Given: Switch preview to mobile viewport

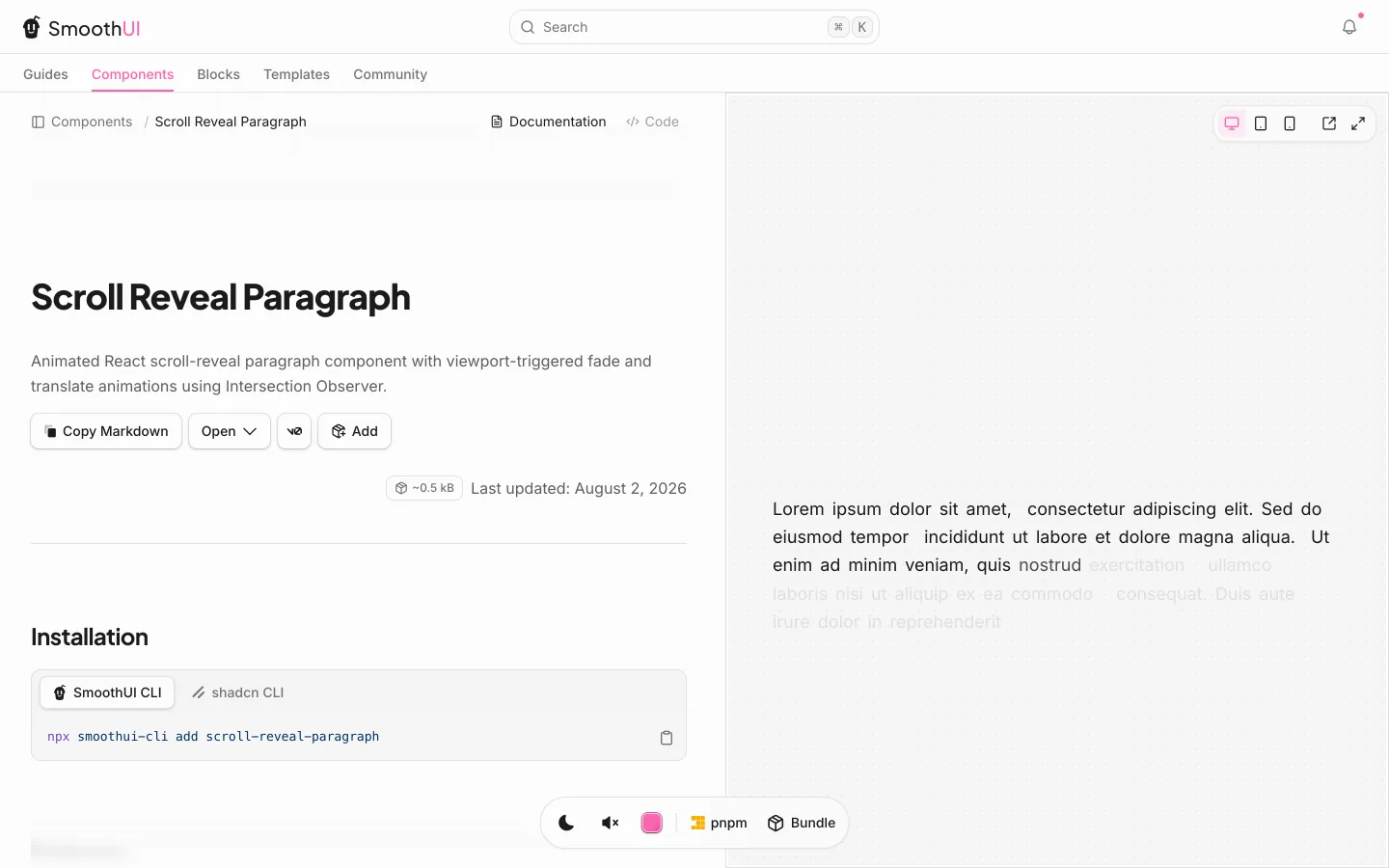Looking at the screenshot, I should pyautogui.click(x=1290, y=123).
